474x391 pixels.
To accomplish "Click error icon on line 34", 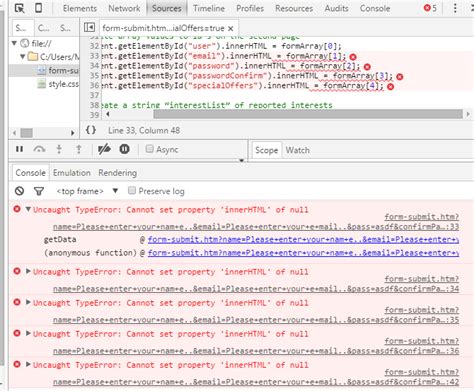I will [x=367, y=67].
